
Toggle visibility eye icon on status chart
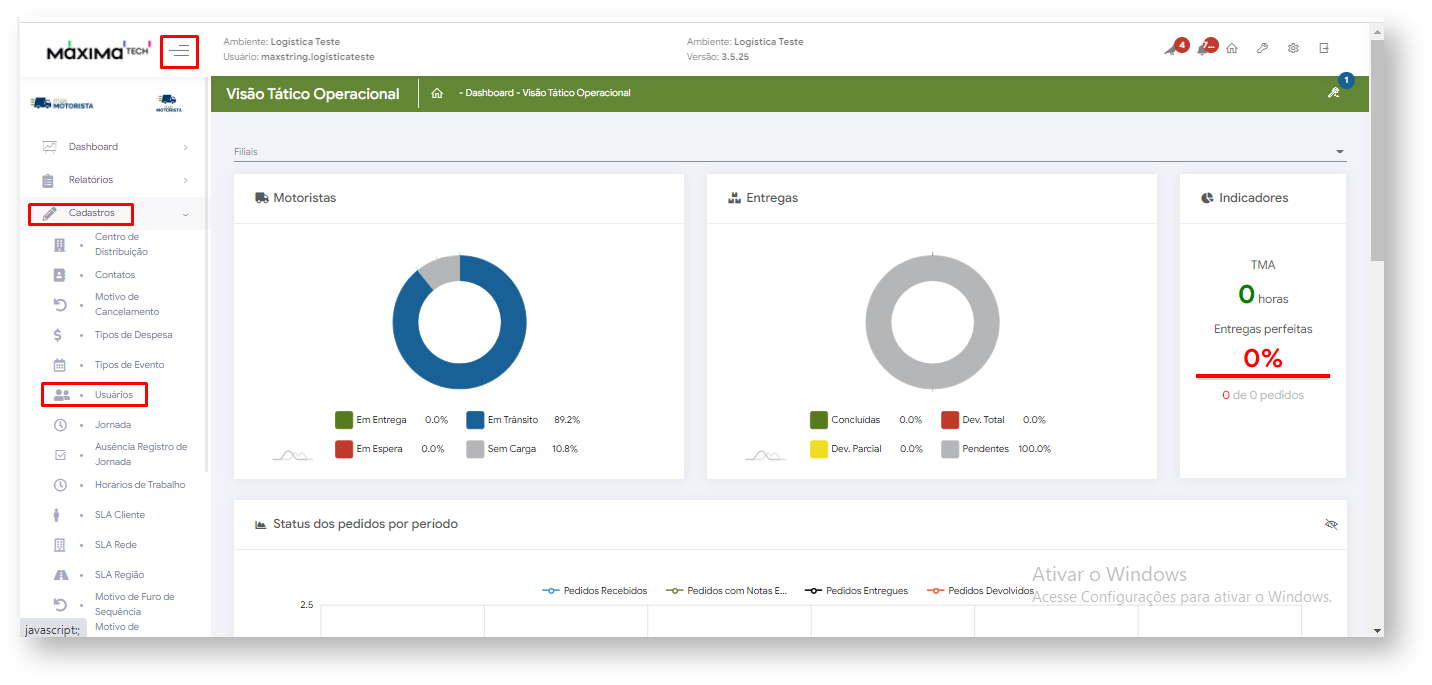coord(1331,524)
